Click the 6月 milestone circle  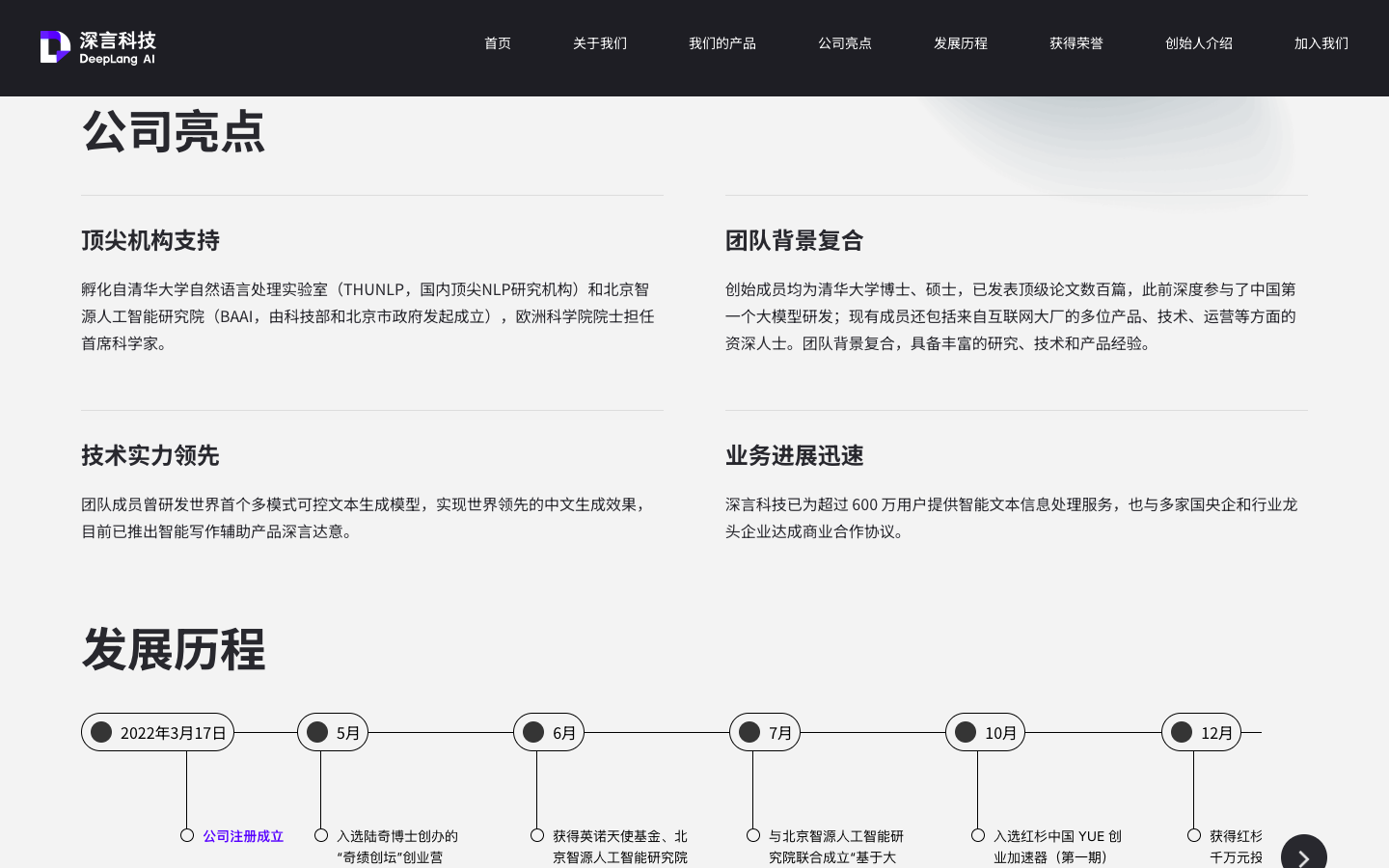tap(548, 732)
